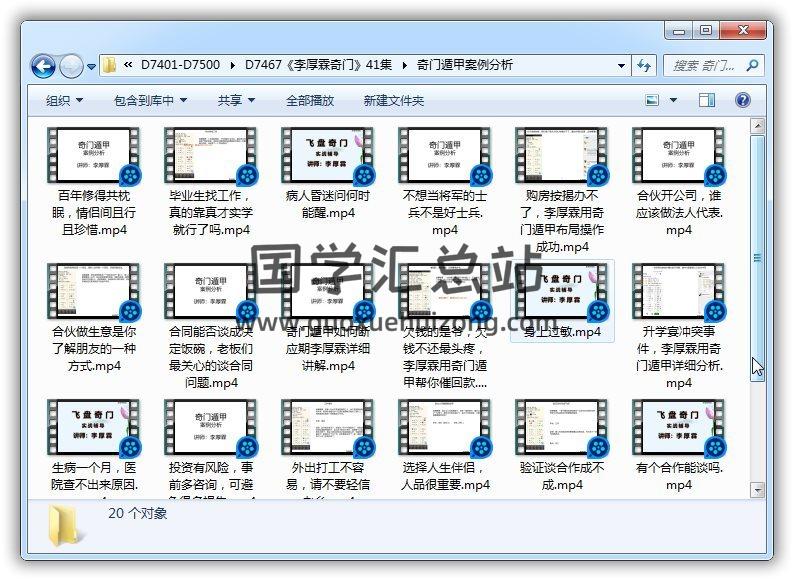Viewport: 794px width, 581px height.
Task: Open the 组织 menu
Action: [x=64, y=100]
